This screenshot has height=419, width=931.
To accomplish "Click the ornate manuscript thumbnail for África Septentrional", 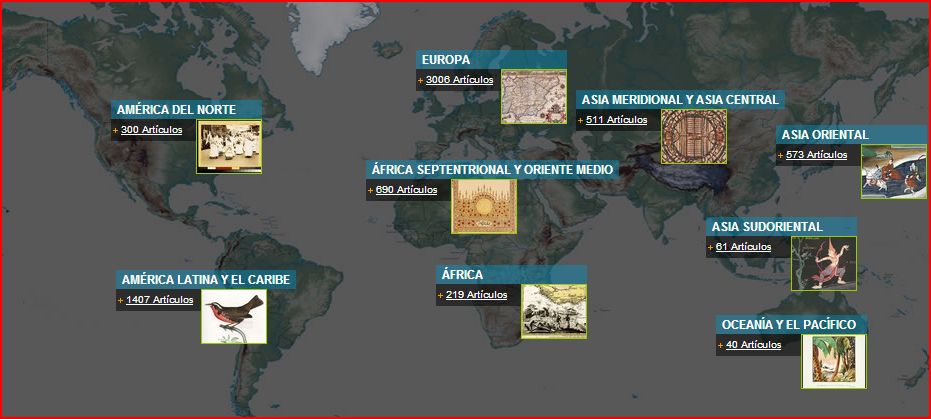I will (484, 206).
